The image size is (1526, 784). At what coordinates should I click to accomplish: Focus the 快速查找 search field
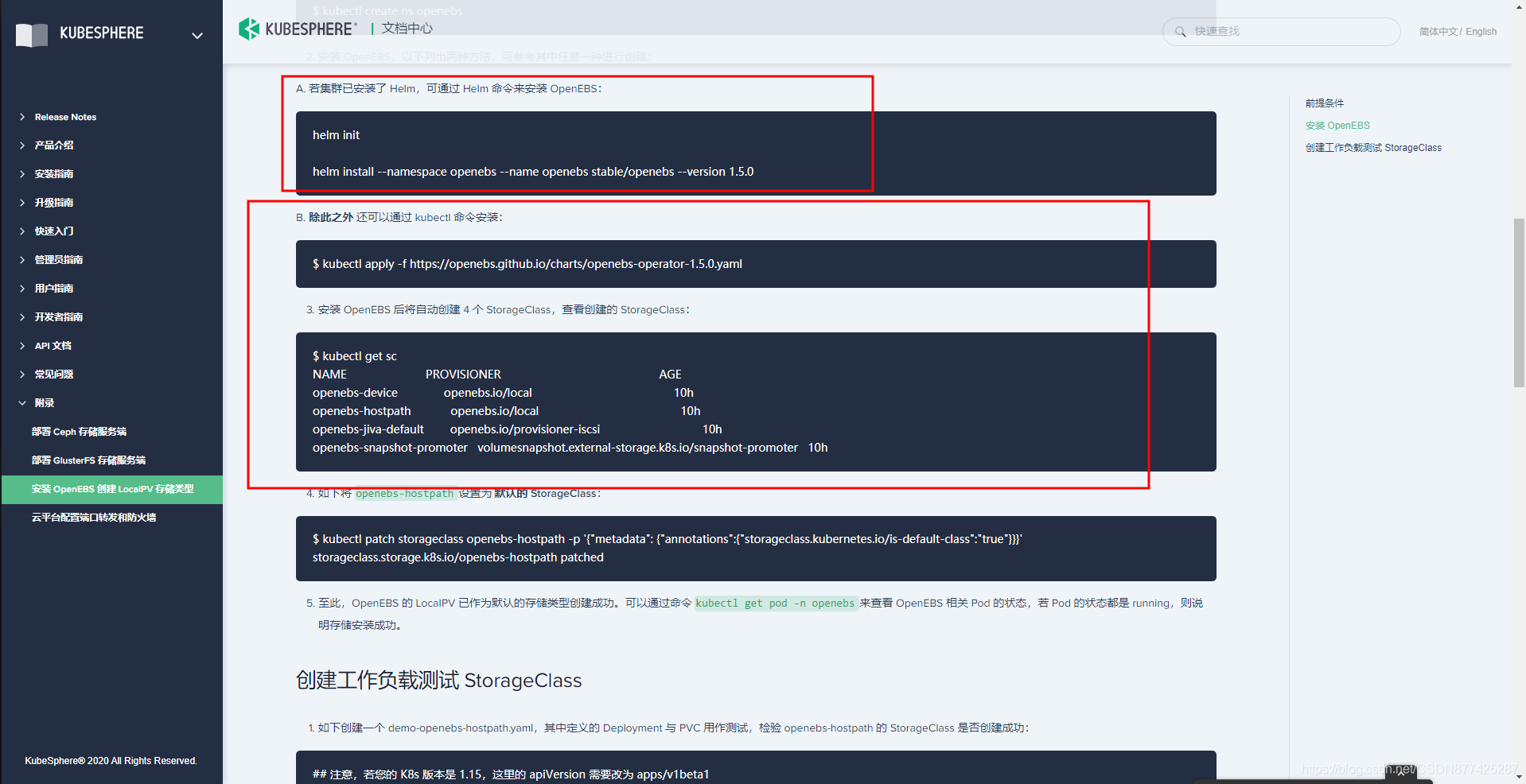[1281, 32]
